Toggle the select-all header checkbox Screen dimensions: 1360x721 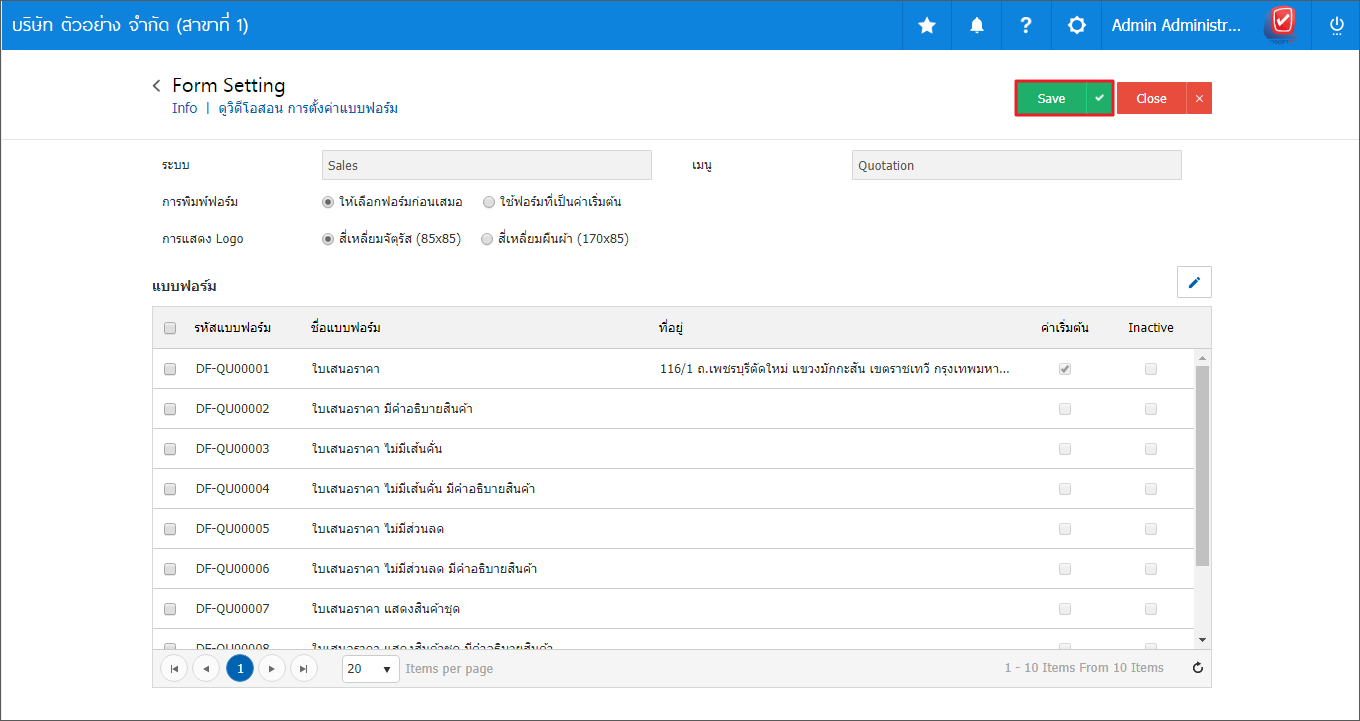(x=170, y=328)
